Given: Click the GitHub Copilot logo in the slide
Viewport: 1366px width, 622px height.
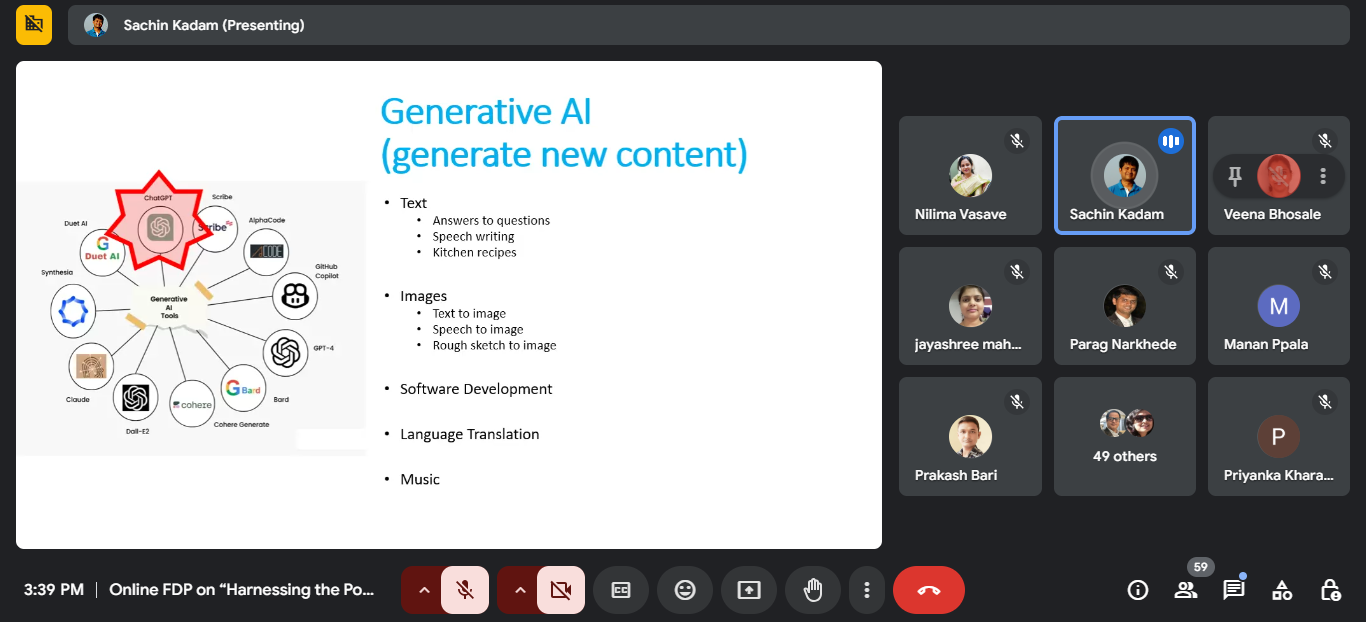Looking at the screenshot, I should [294, 295].
